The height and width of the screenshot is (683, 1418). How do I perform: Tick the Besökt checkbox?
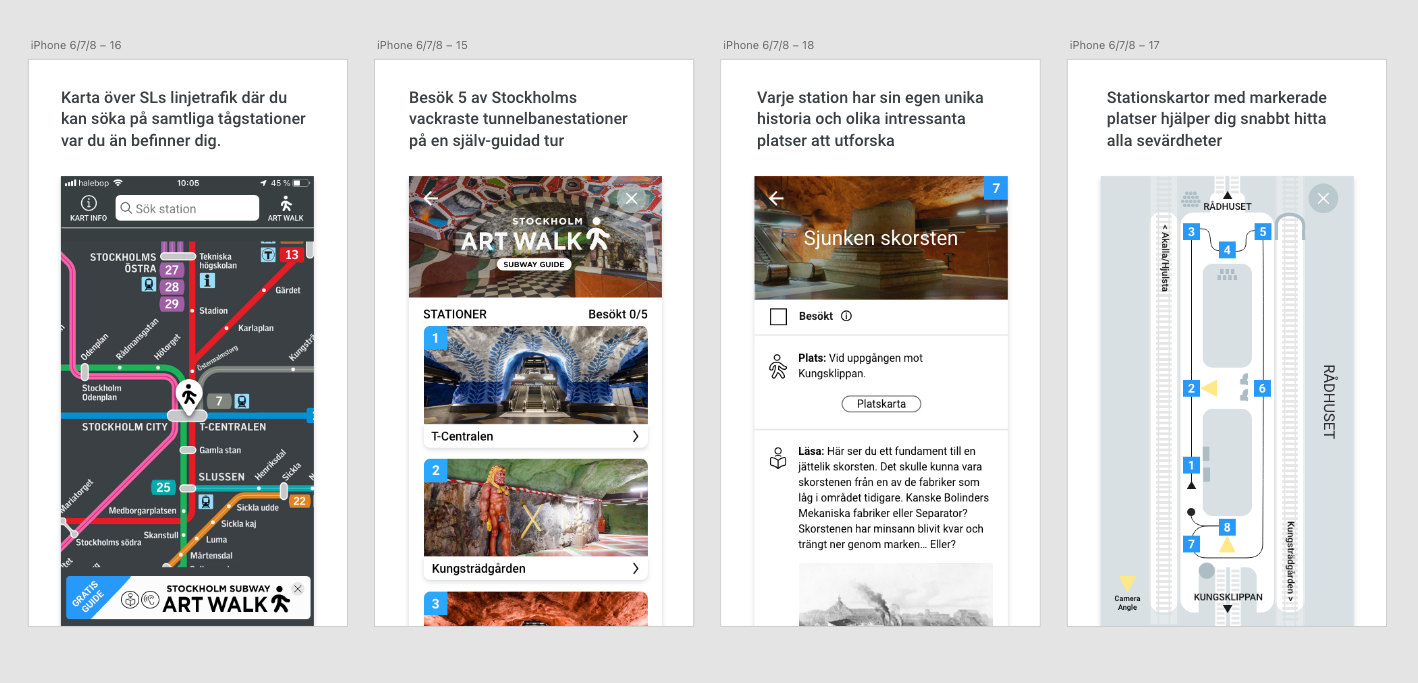pyautogui.click(x=779, y=317)
